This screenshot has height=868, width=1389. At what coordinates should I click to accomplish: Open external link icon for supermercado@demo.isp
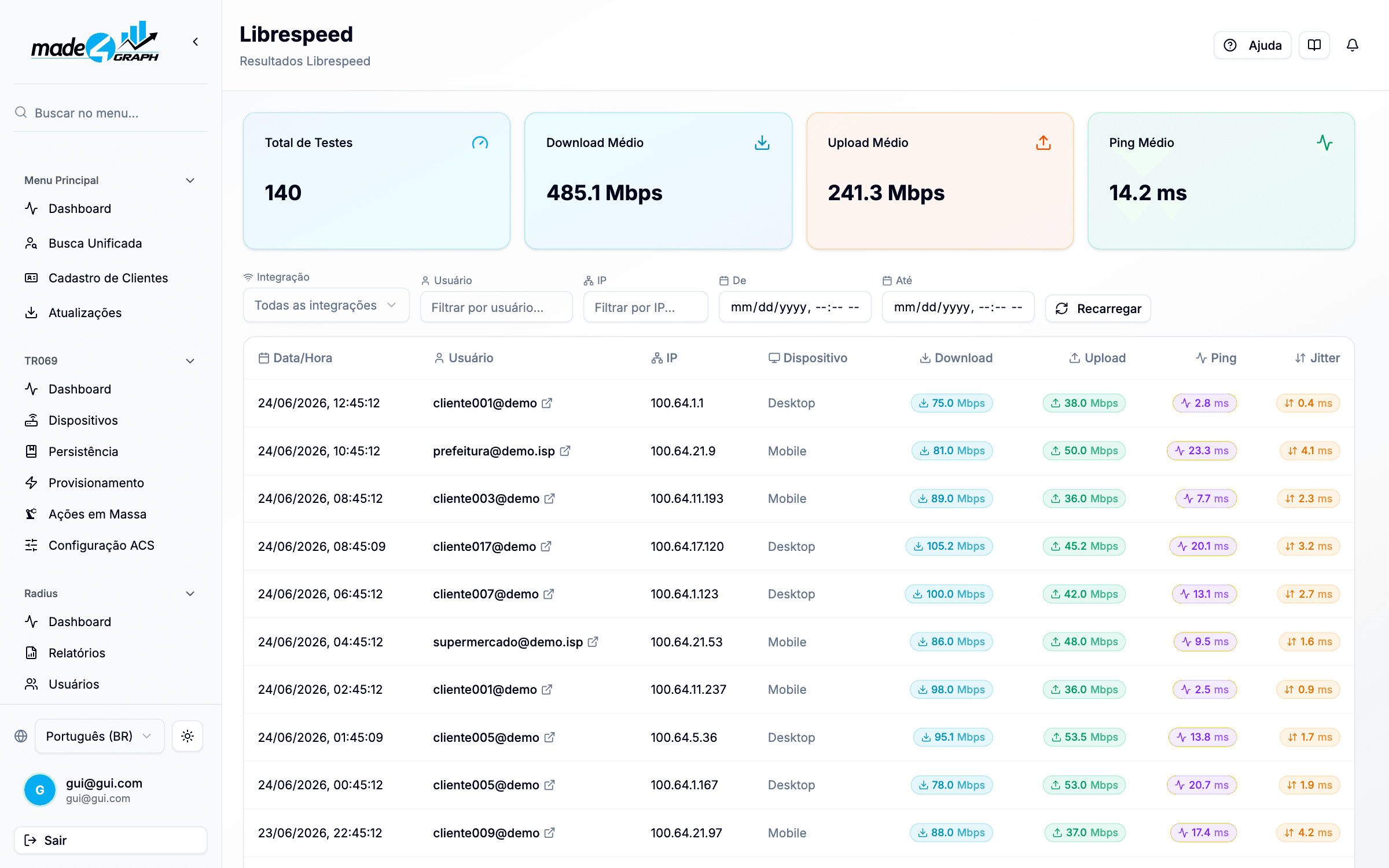(593, 642)
